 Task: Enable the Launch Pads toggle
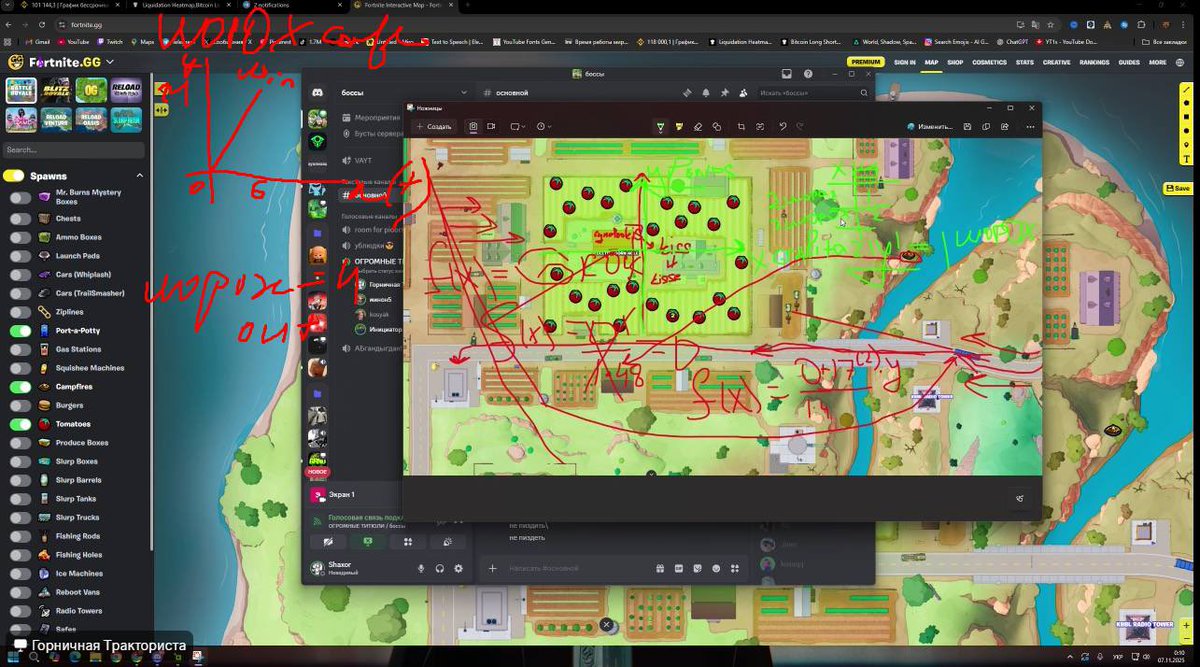coord(20,256)
